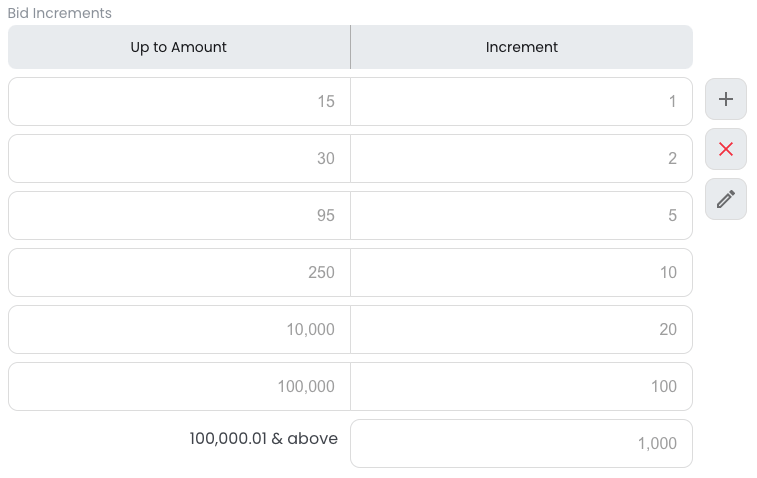757x478 pixels.
Task: Select the Up to Amount field showing 15
Action: coord(179,102)
